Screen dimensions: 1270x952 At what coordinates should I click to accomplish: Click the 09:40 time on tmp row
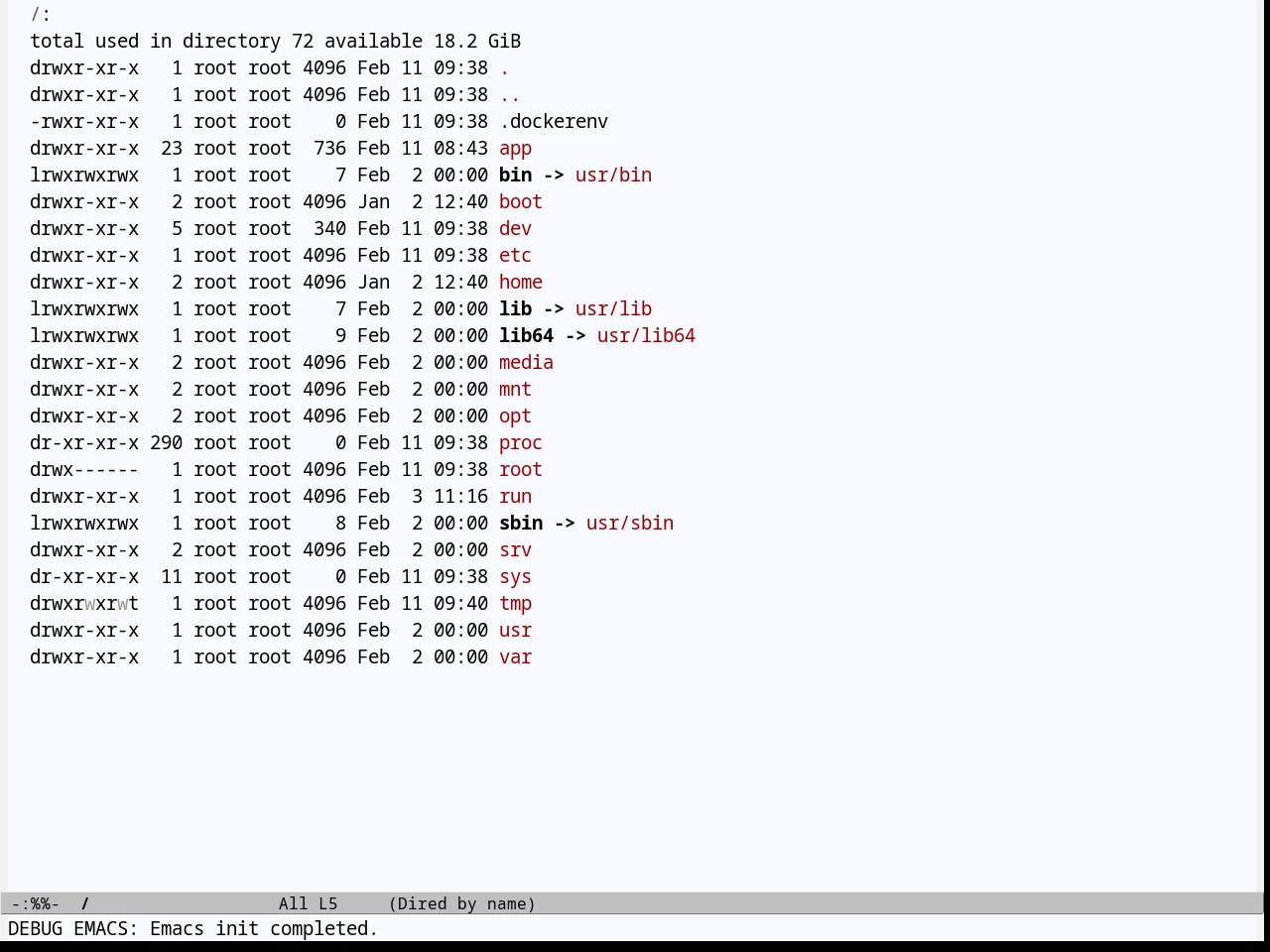(460, 604)
